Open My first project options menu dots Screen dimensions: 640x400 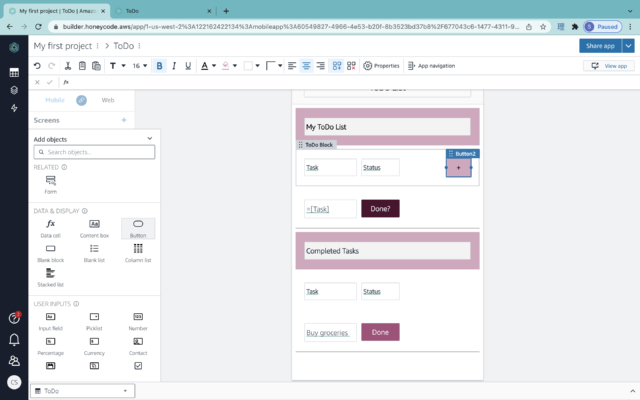(x=98, y=46)
